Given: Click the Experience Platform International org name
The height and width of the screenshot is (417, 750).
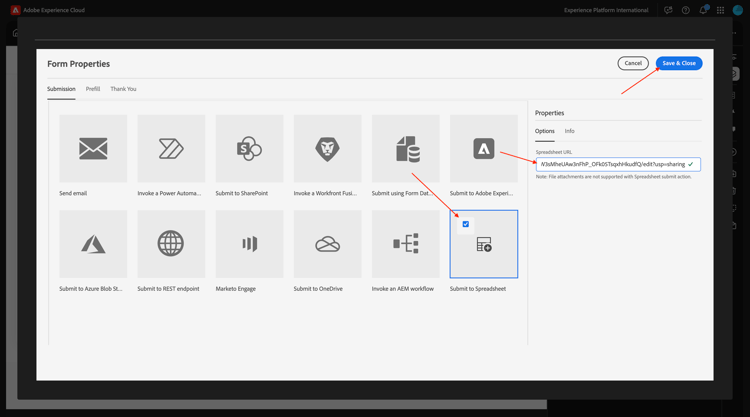Looking at the screenshot, I should [x=606, y=10].
